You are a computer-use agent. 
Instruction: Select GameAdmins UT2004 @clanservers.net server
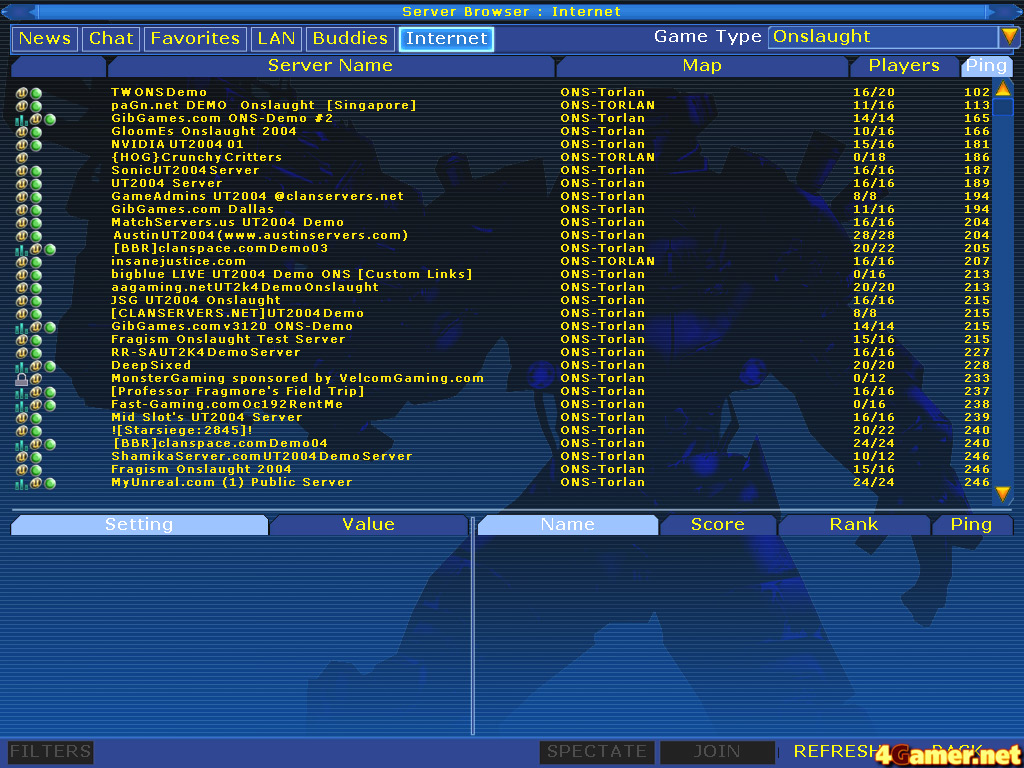pos(503,197)
